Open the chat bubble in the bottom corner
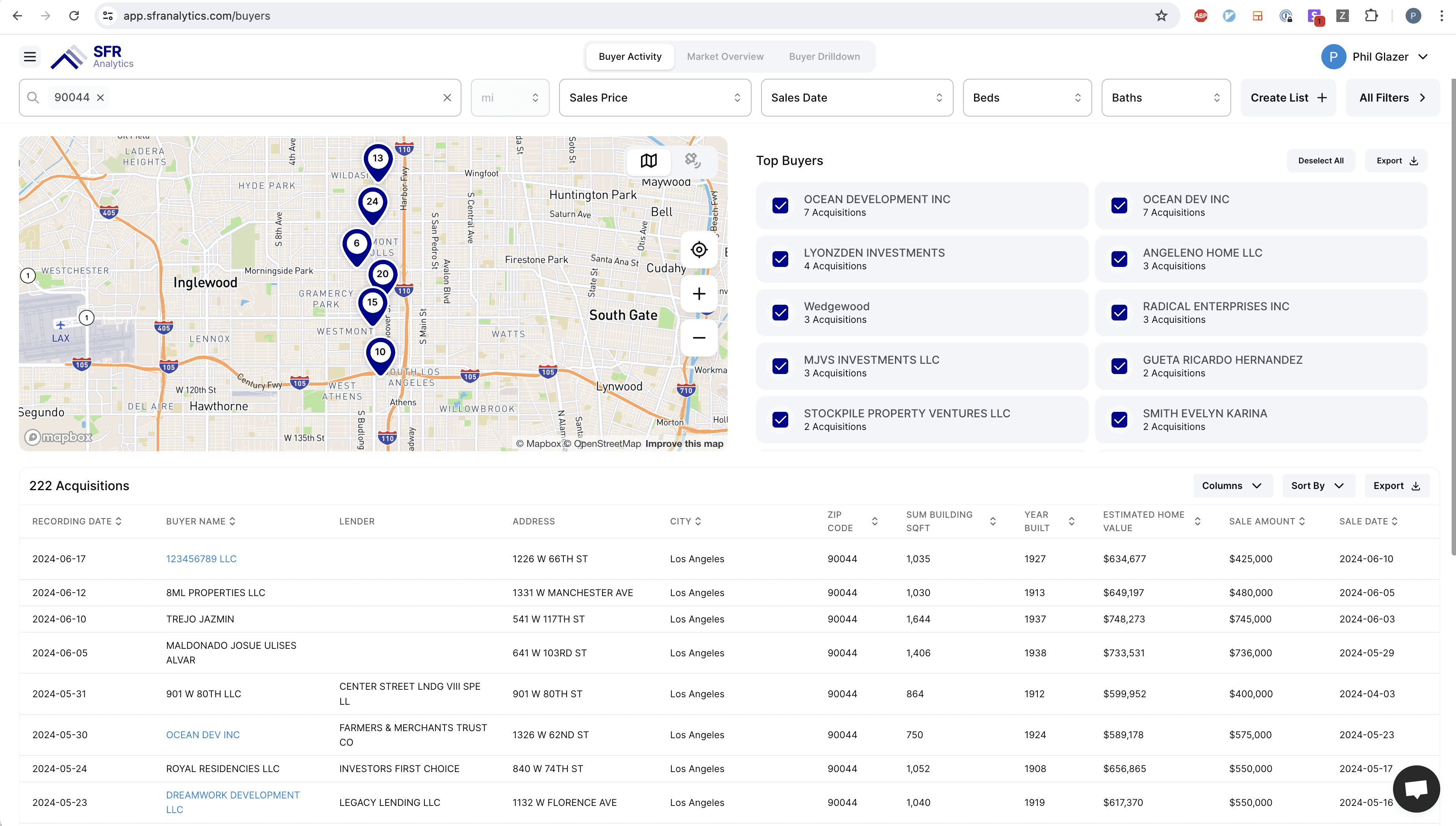The width and height of the screenshot is (1456, 826). pyautogui.click(x=1416, y=789)
